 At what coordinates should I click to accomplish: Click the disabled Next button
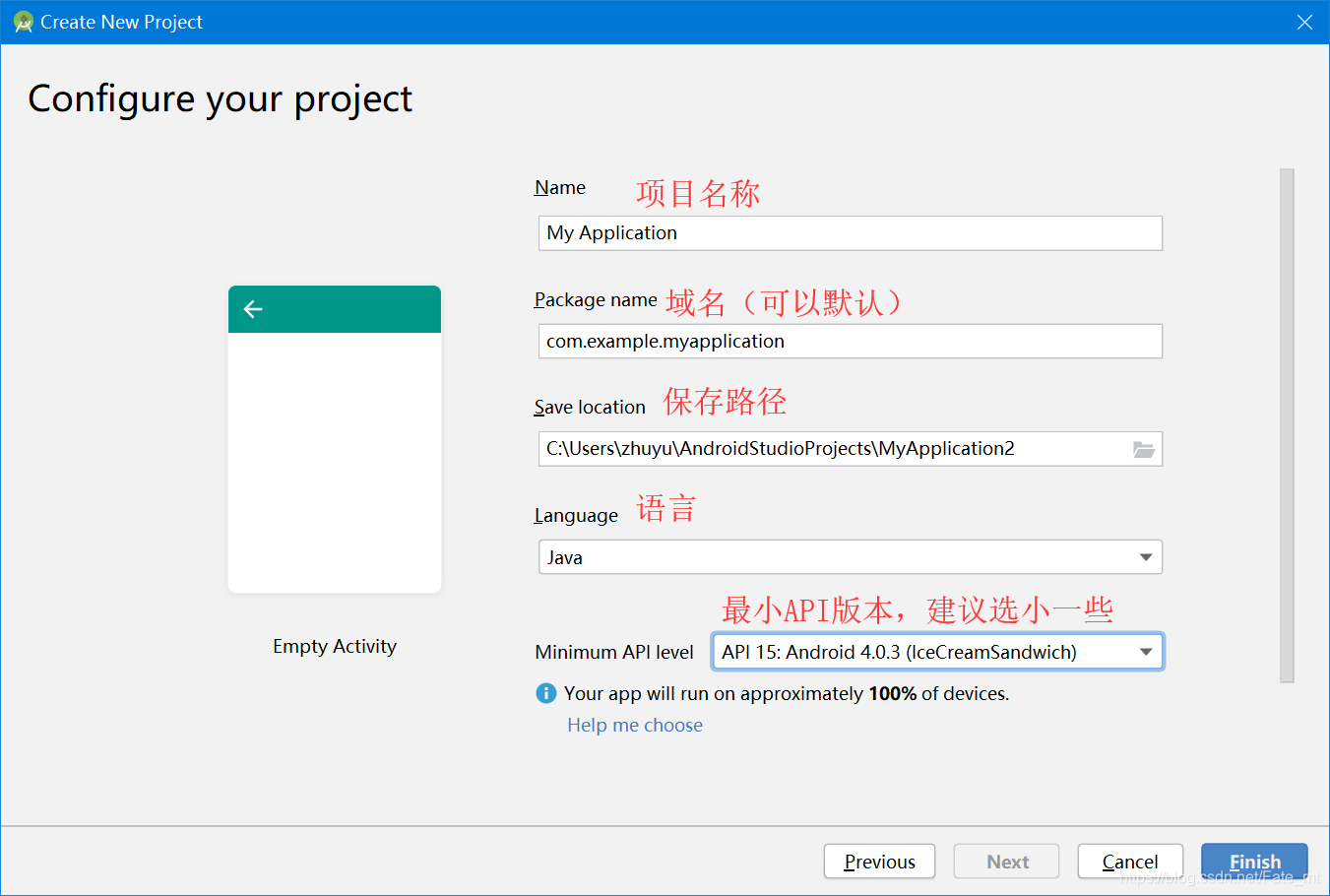pos(1006,862)
